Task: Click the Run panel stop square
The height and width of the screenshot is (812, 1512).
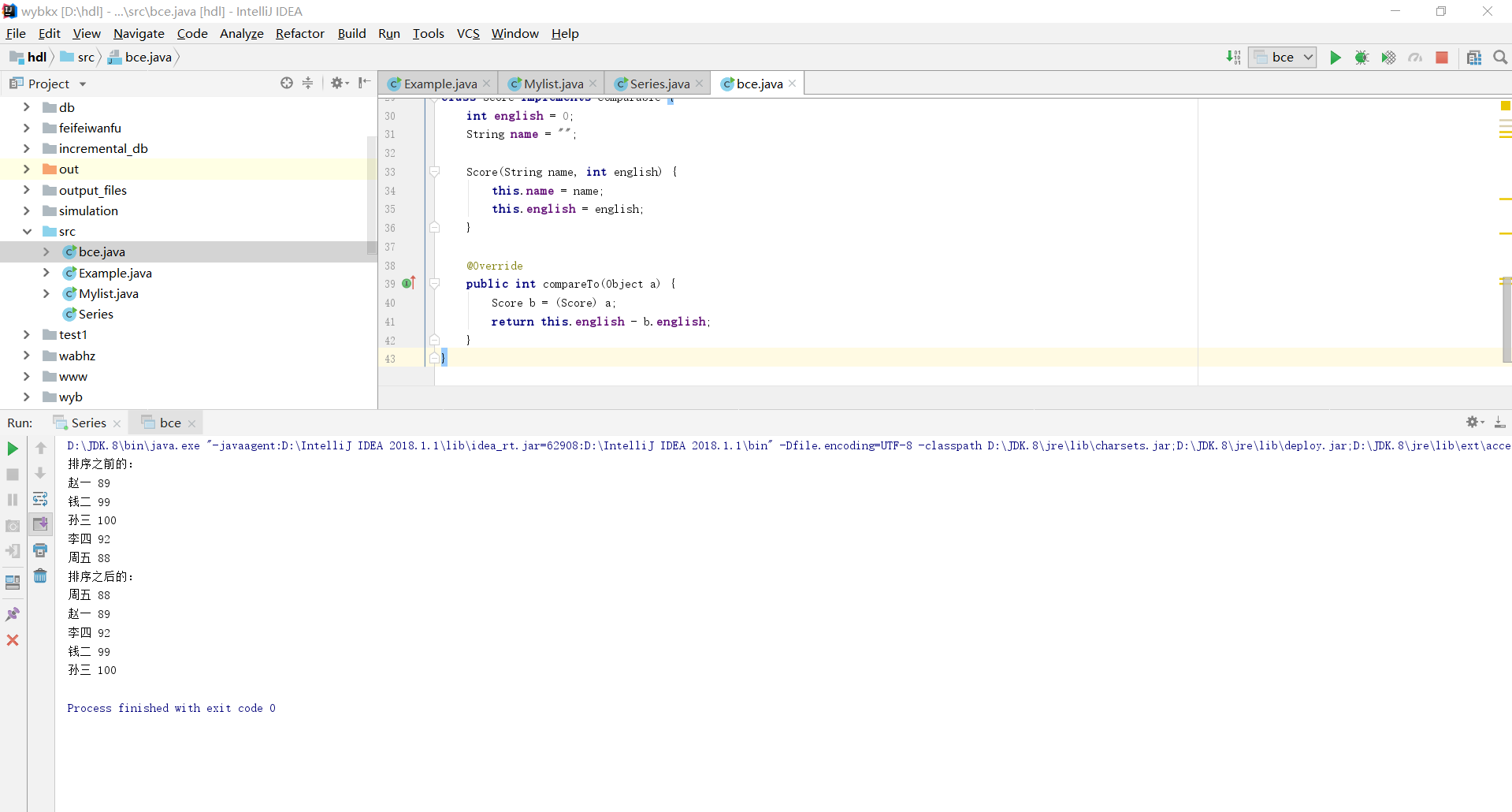Action: pos(13,475)
